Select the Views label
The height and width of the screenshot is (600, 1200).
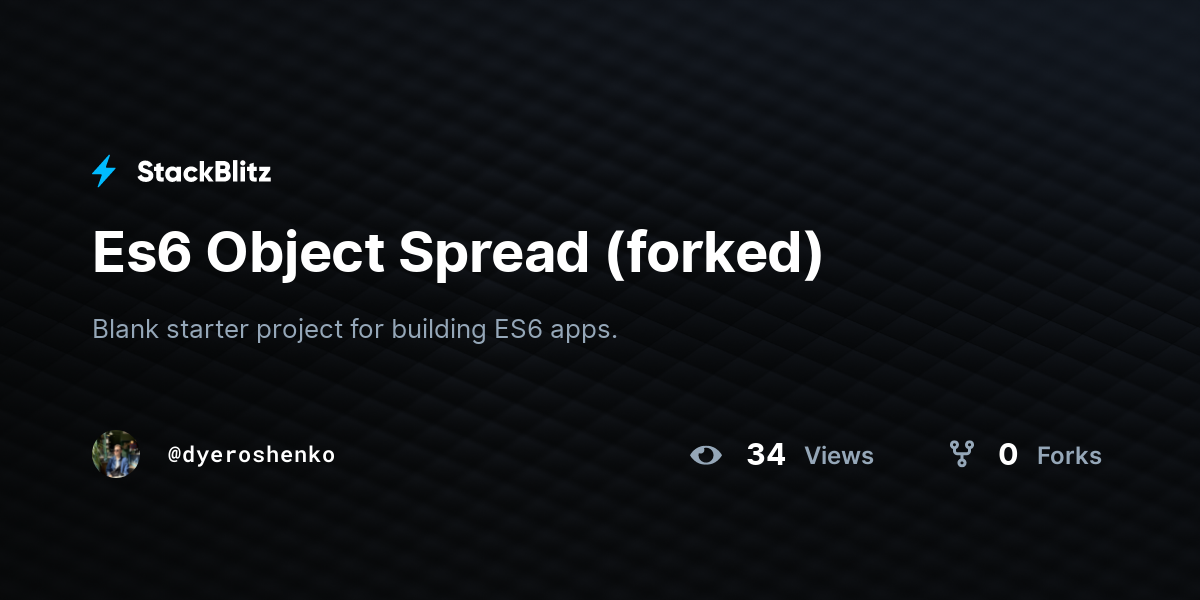coord(839,456)
